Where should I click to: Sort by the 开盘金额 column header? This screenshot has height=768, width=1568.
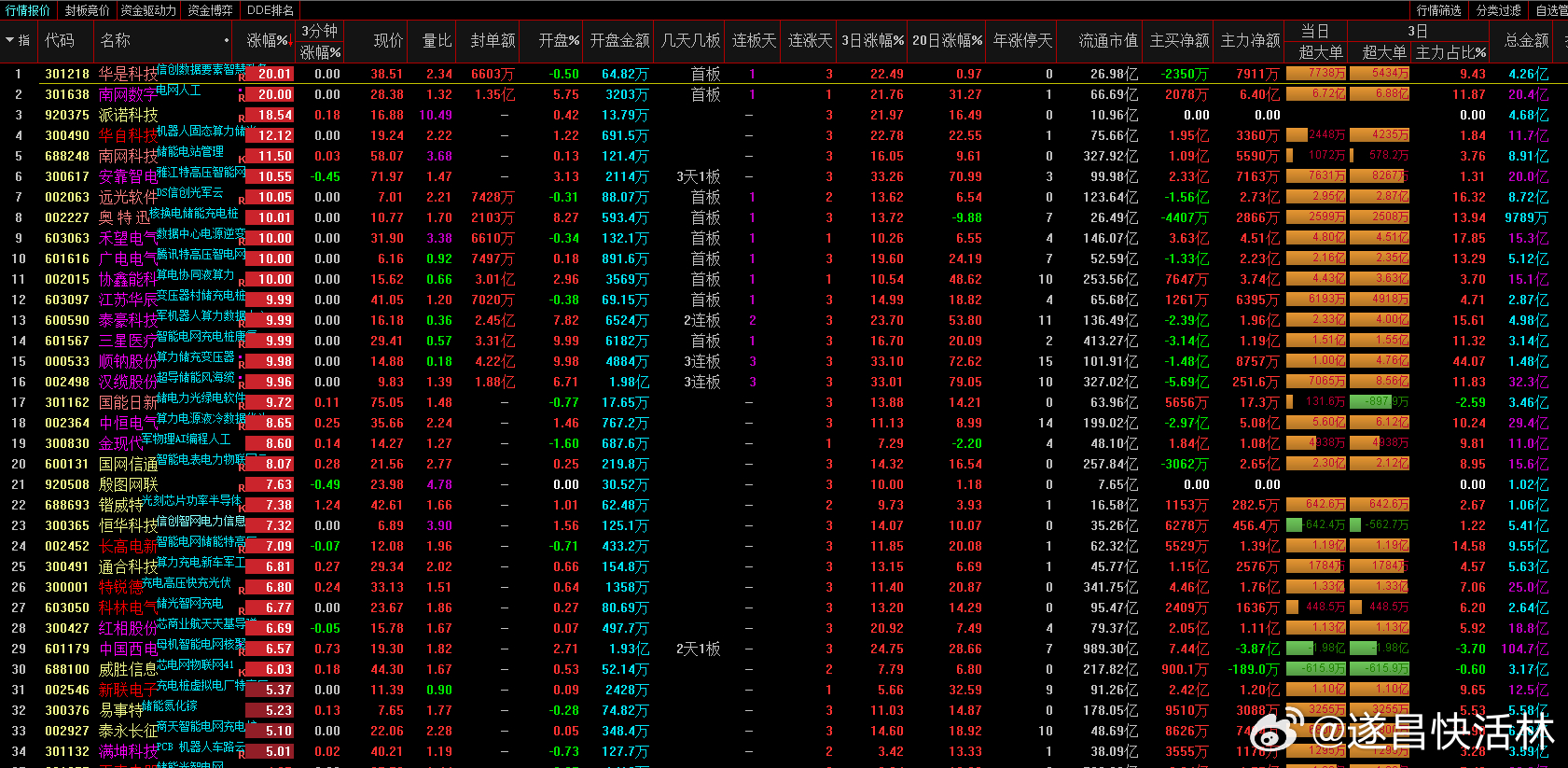pos(619,40)
